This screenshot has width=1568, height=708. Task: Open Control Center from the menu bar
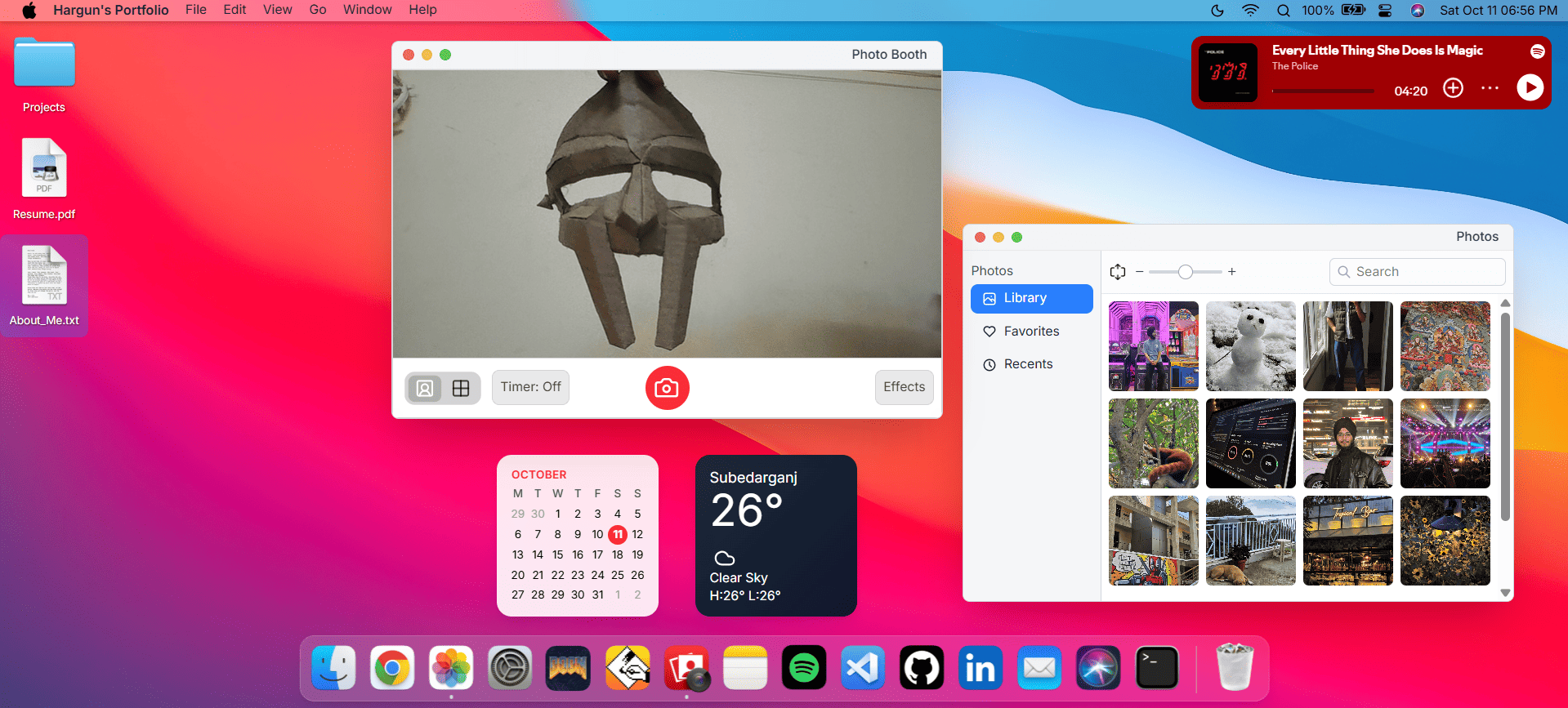pos(1385,11)
